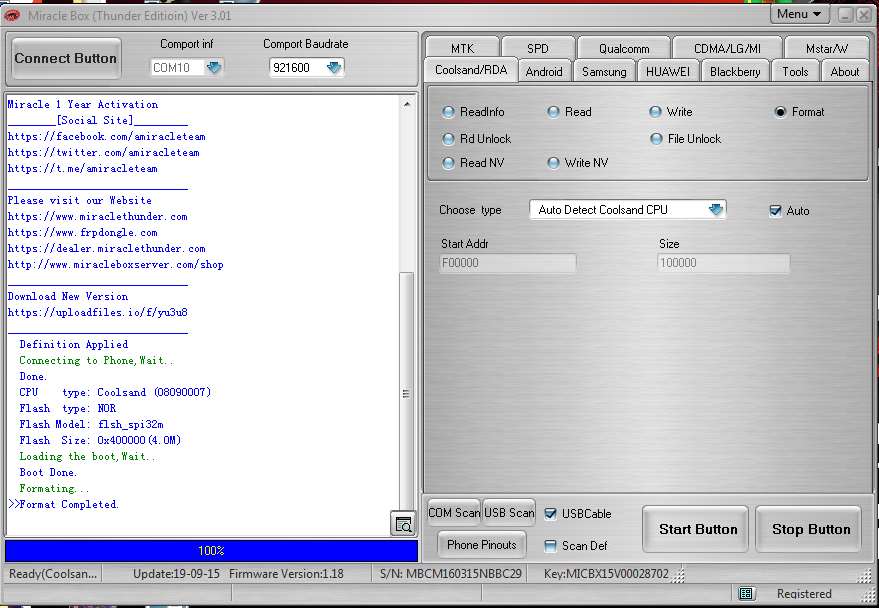Screen dimensions: 879x608
Task: Switch to the About tab
Action: [844, 72]
